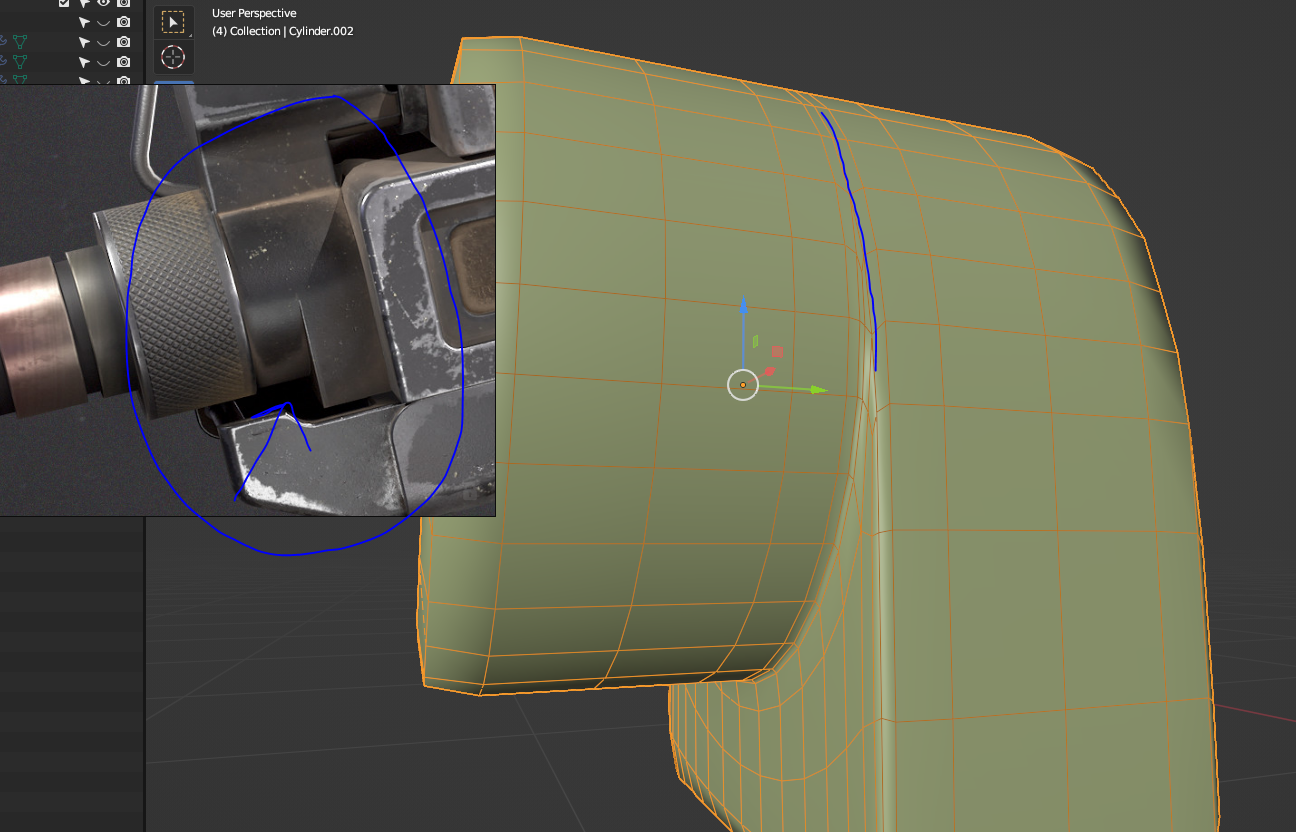Screen dimensions: 1296x832
Task: Click the object origin circle gizmo
Action: pos(743,384)
